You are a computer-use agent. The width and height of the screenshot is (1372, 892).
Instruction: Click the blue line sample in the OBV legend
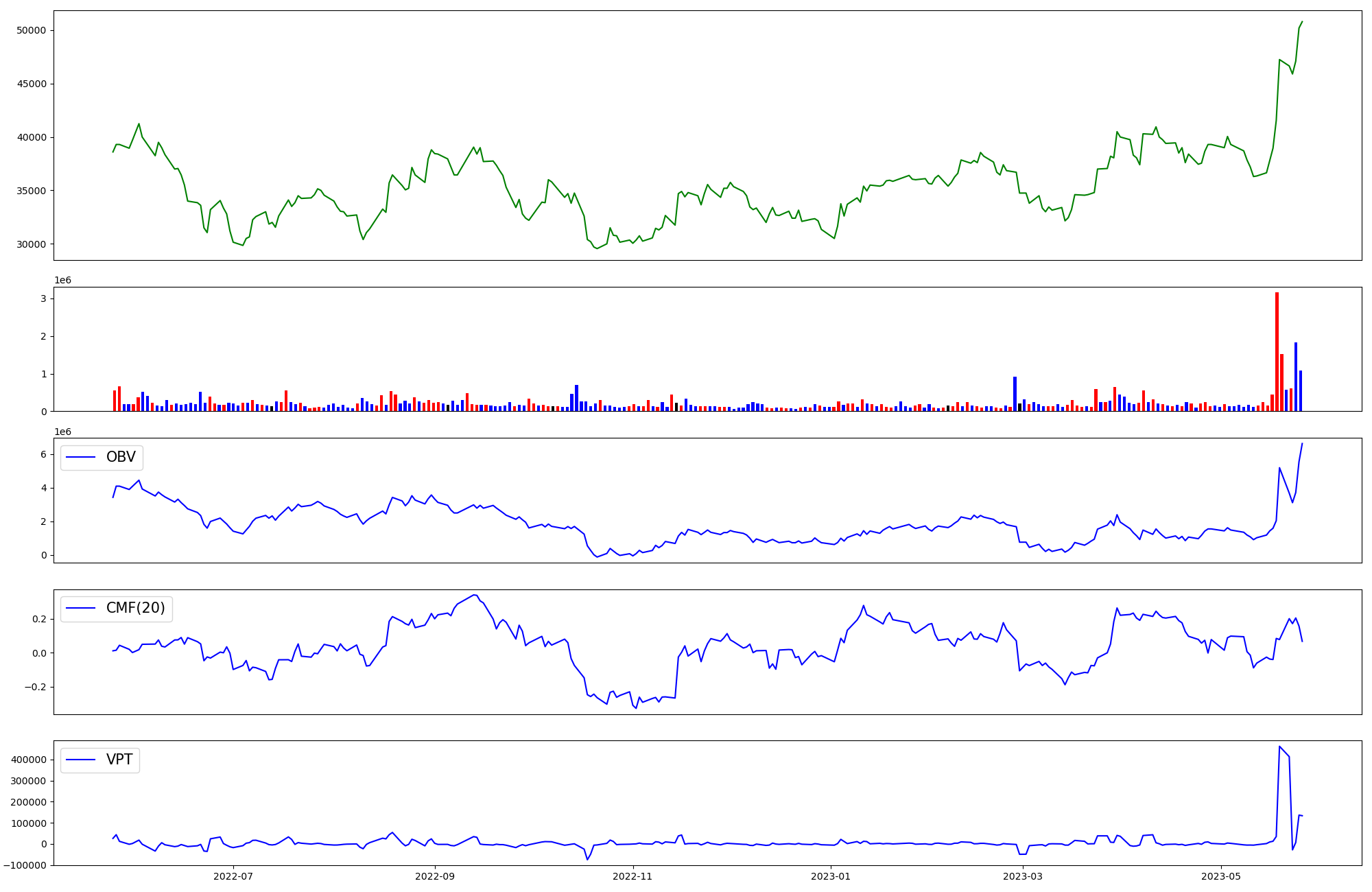80,458
